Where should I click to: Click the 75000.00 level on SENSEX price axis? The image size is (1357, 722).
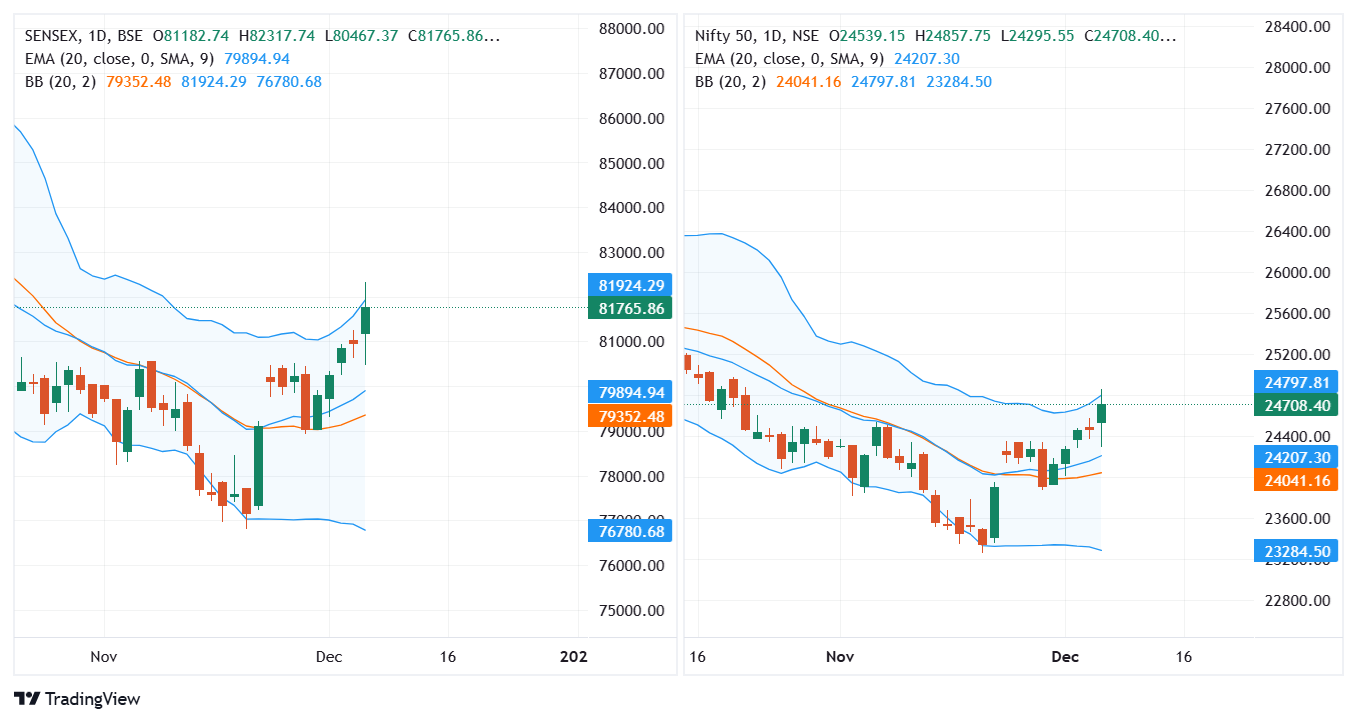tap(630, 611)
